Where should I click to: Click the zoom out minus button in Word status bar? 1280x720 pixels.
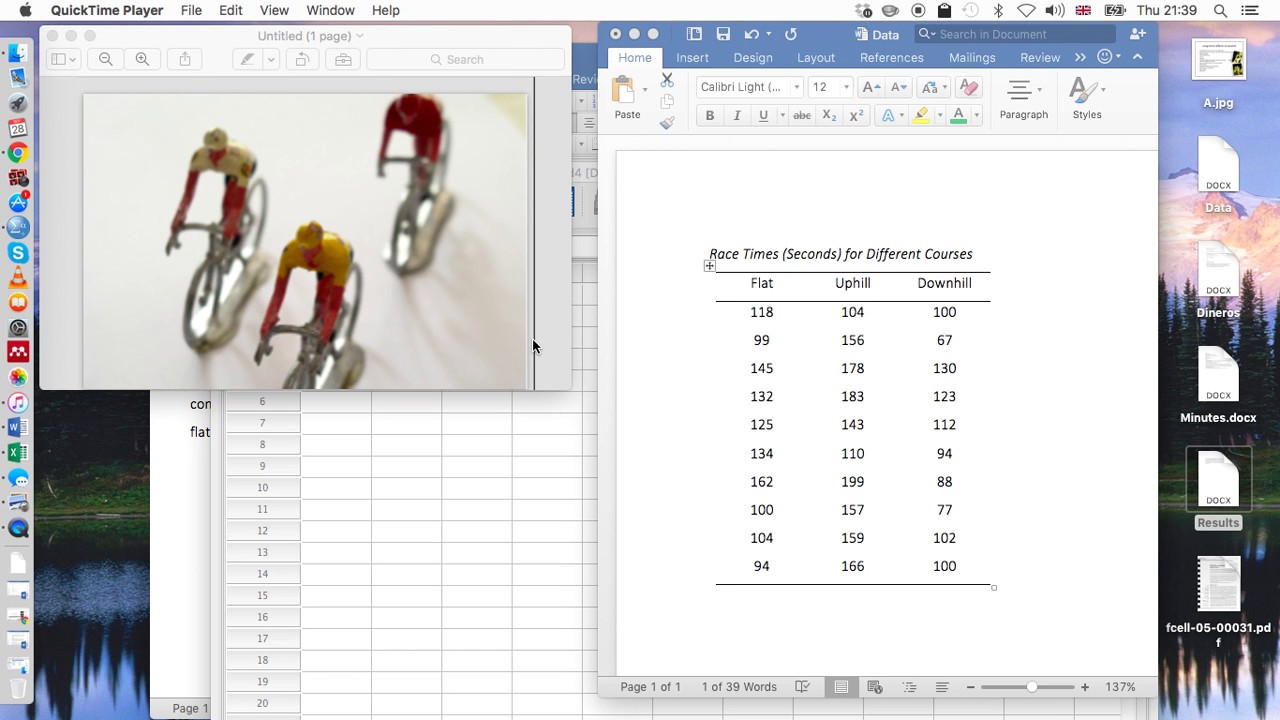[970, 687]
